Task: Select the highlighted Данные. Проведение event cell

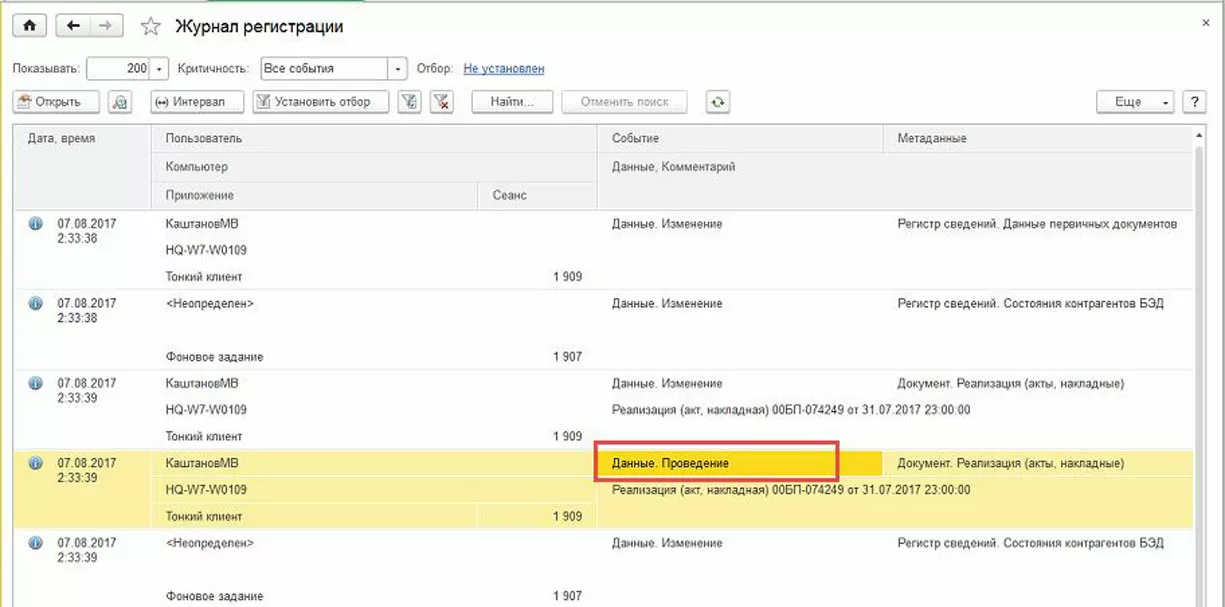Action: 739,464
